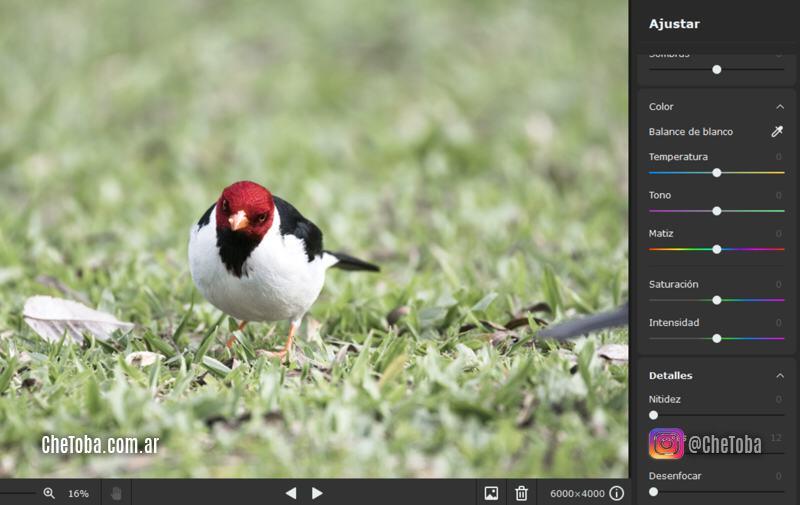The height and width of the screenshot is (505, 800).
Task: Go to the previous image arrow
Action: [290, 493]
